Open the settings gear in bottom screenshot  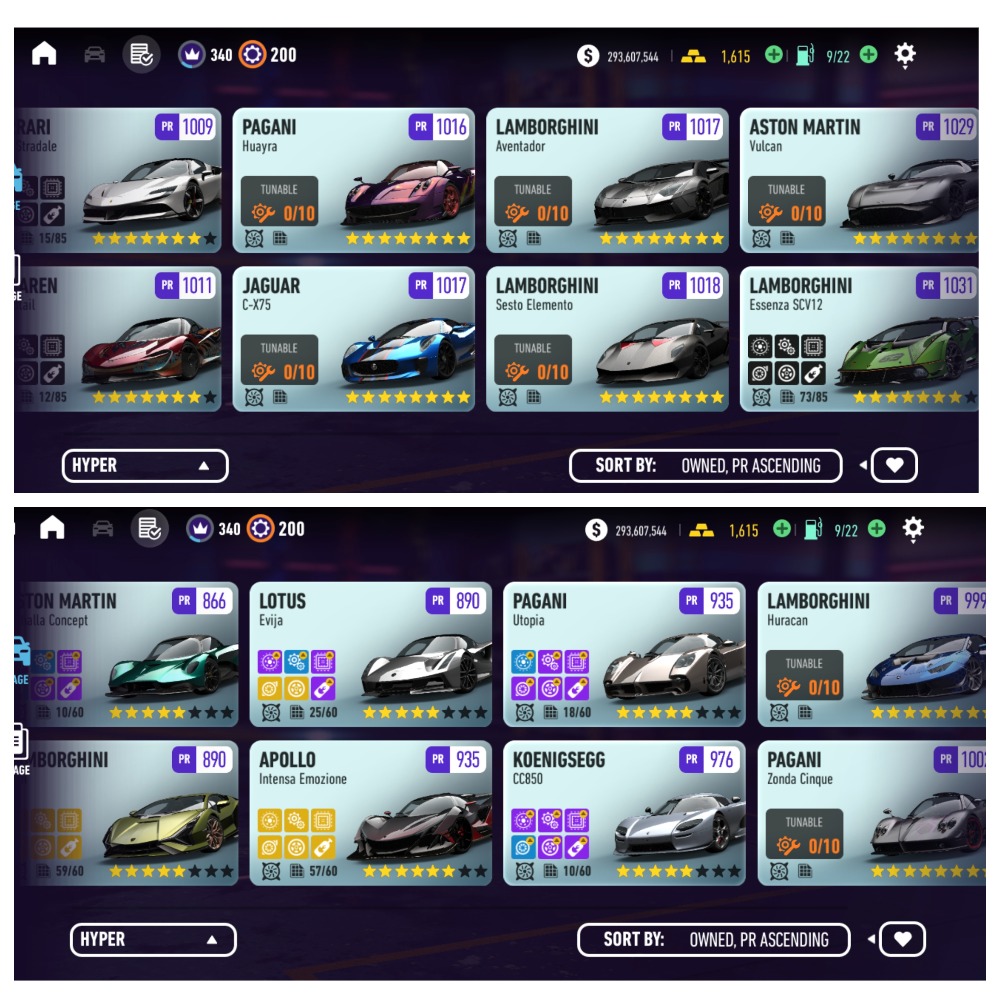click(913, 529)
